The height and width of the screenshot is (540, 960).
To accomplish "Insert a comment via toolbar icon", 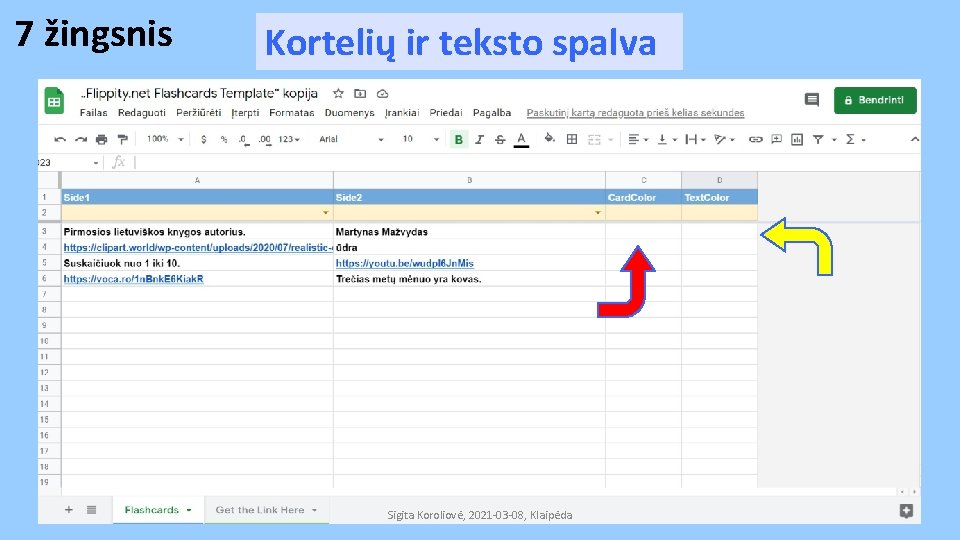I will 776,140.
